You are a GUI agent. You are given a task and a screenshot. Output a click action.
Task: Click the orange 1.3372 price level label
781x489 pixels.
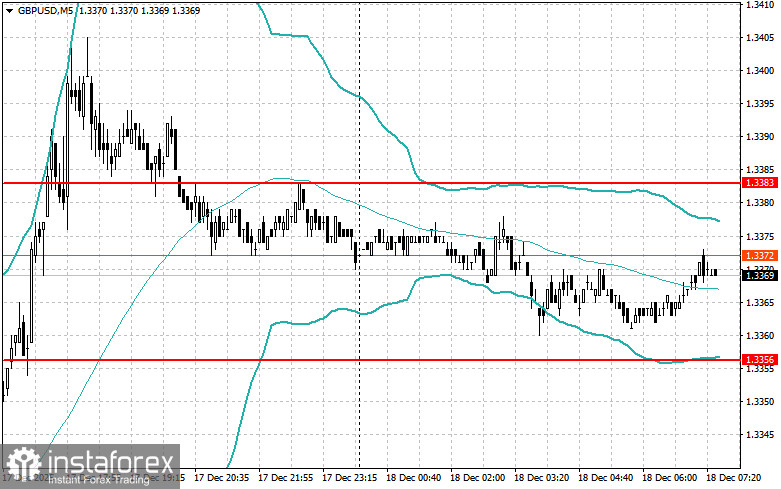click(760, 255)
